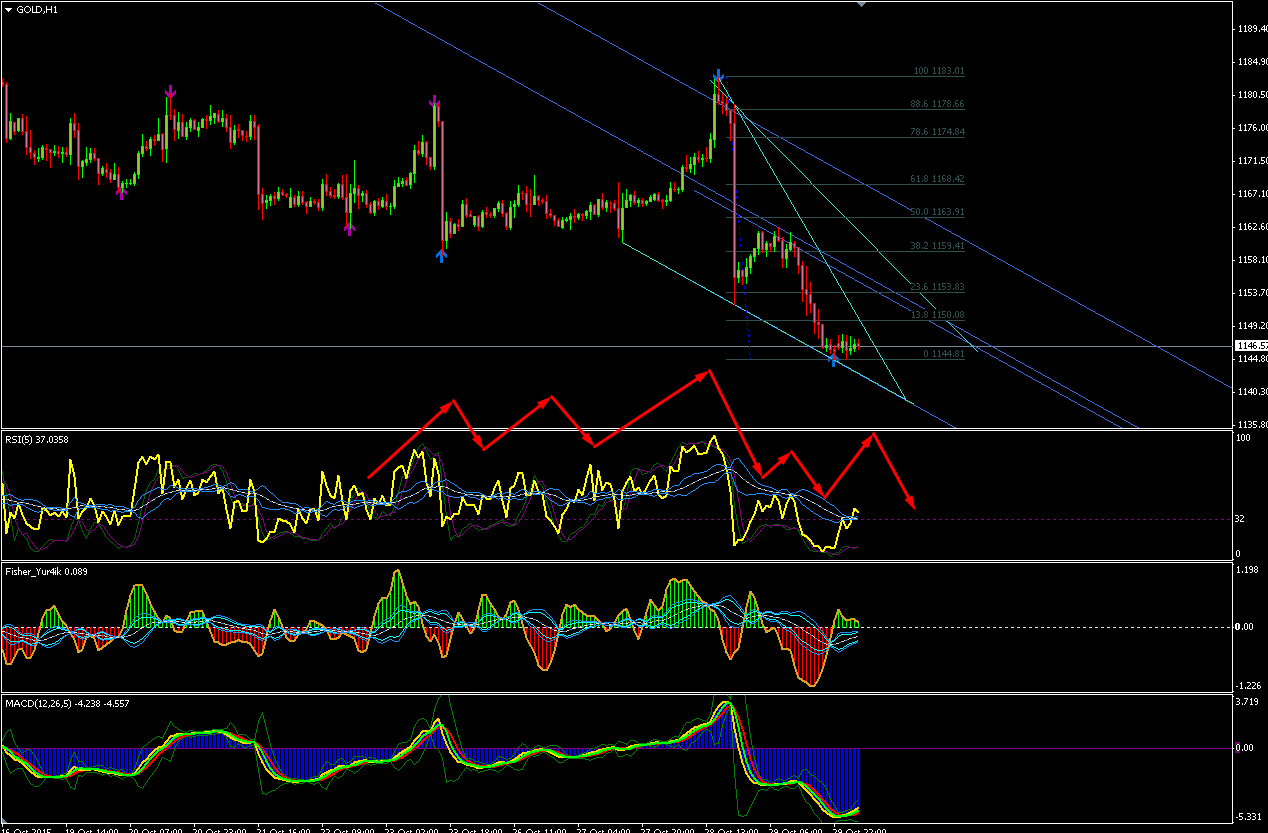The width and height of the screenshot is (1268, 833).
Task: Click the chart shift triangle marker at top
Action: click(862, 4)
